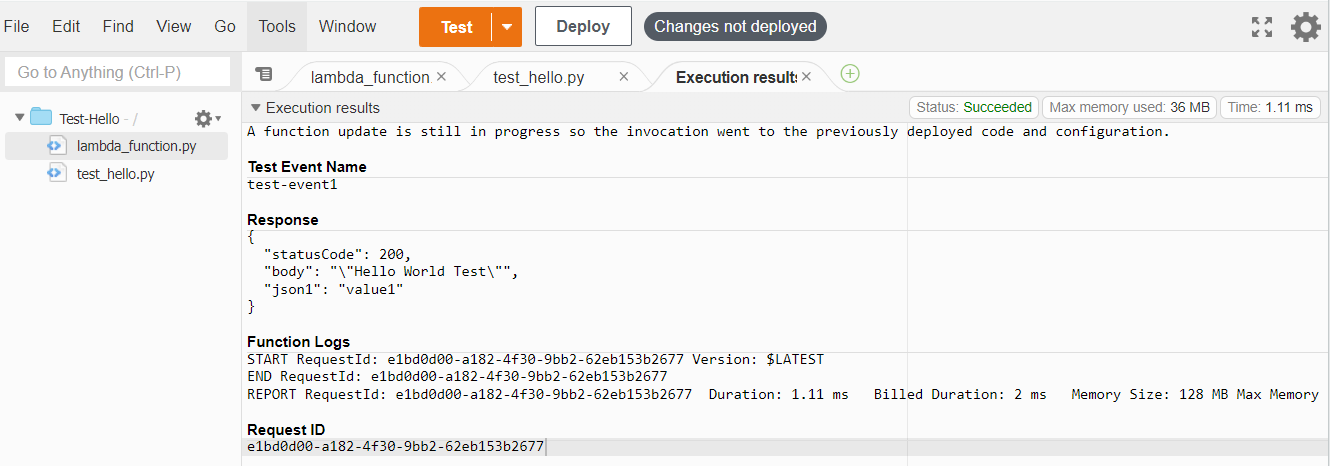
Task: Add a new tab with plus icon
Action: click(850, 74)
